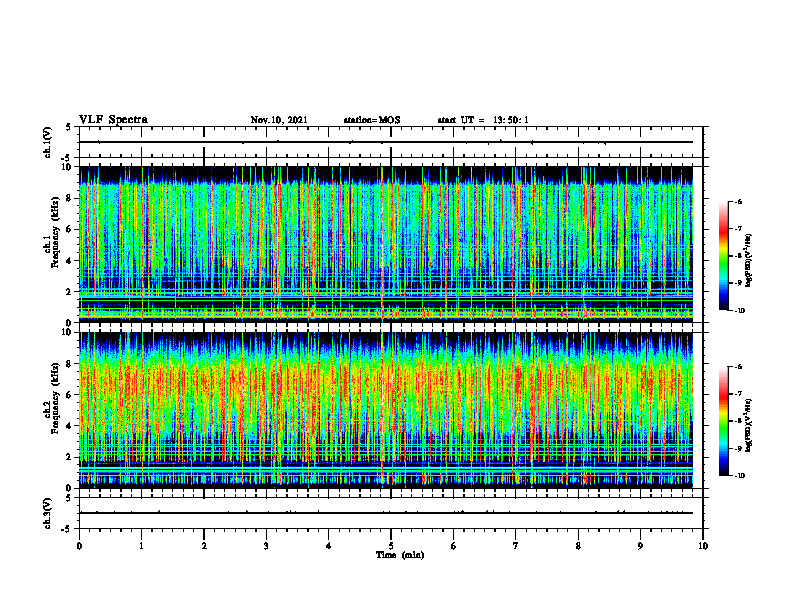
Task: Click the 'Time (min)' x-axis label
Action: point(400,555)
